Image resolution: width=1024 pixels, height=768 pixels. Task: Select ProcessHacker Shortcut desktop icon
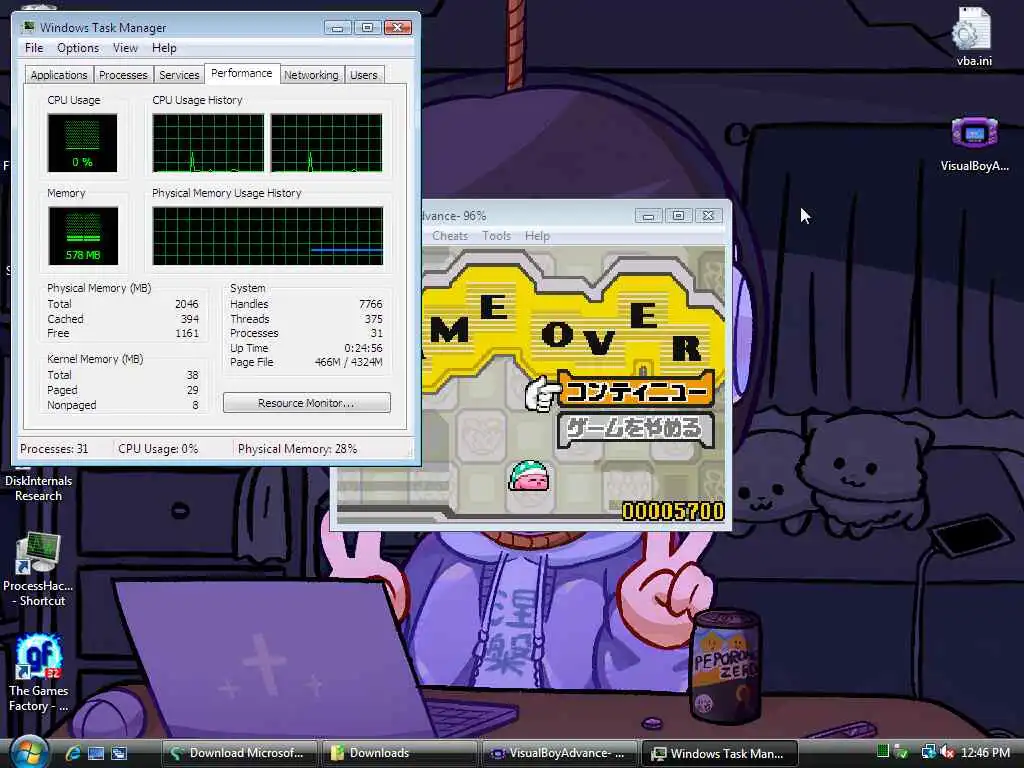pos(39,569)
